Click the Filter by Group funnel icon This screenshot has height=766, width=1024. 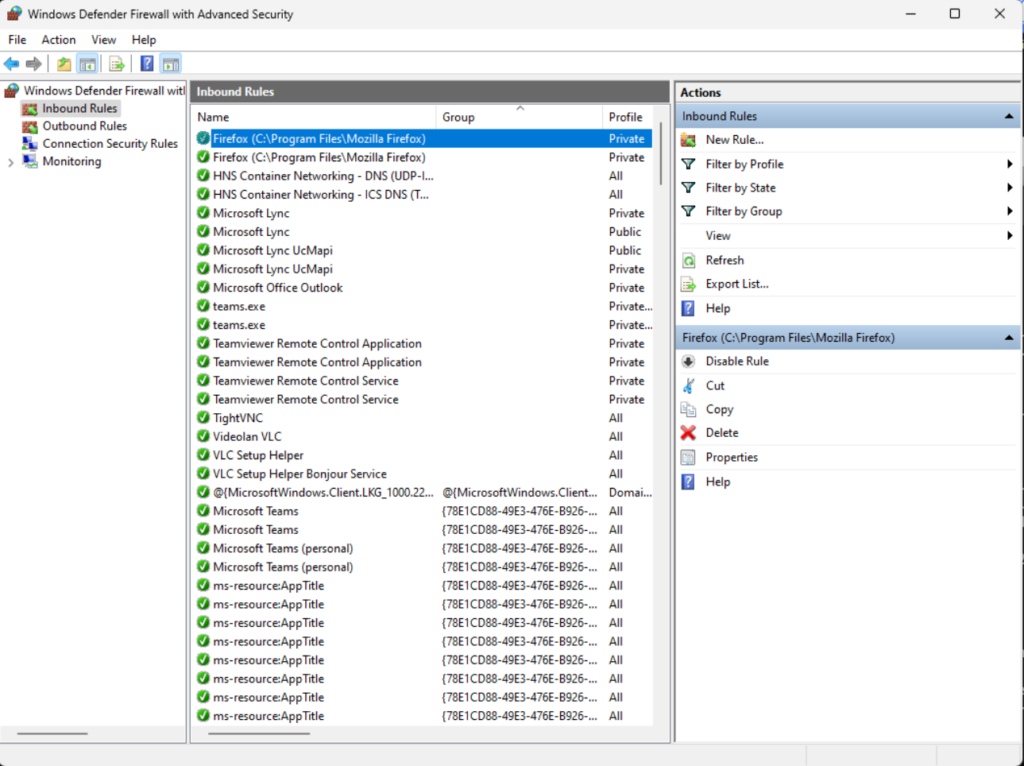(x=688, y=211)
